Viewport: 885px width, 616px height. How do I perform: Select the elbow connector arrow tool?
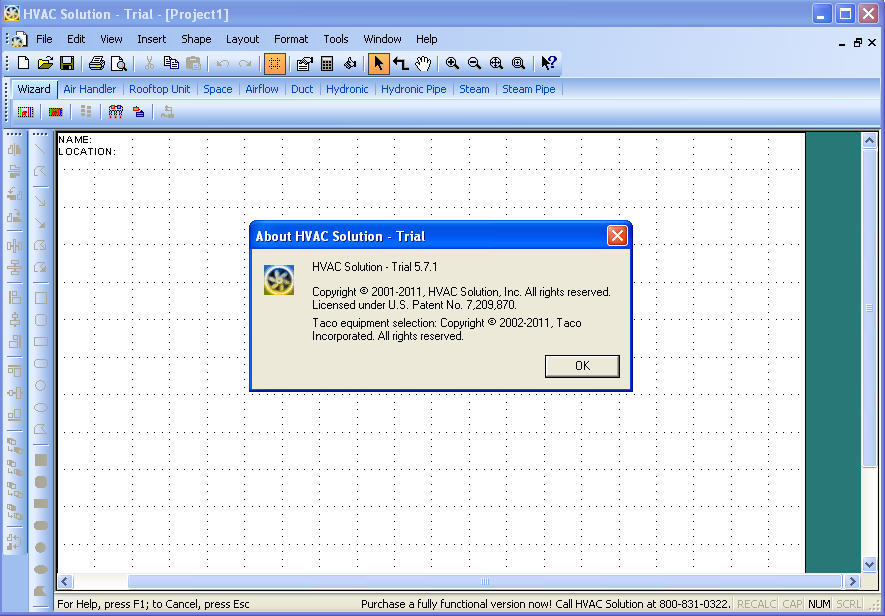[401, 63]
